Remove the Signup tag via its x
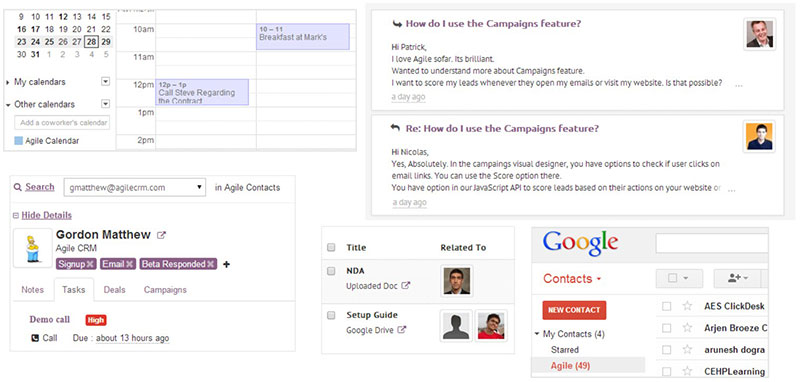This screenshot has width=800, height=382. (x=90, y=264)
